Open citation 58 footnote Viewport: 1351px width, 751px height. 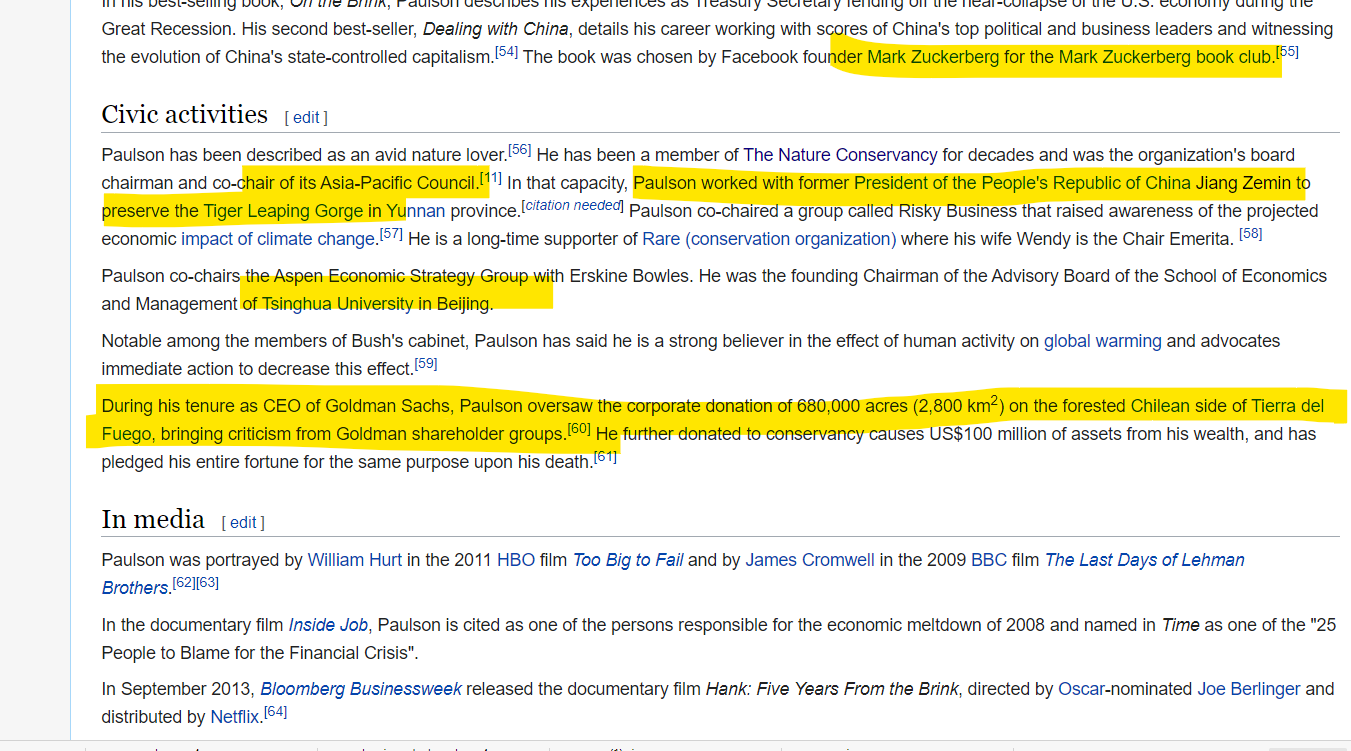pyautogui.click(x=1250, y=233)
